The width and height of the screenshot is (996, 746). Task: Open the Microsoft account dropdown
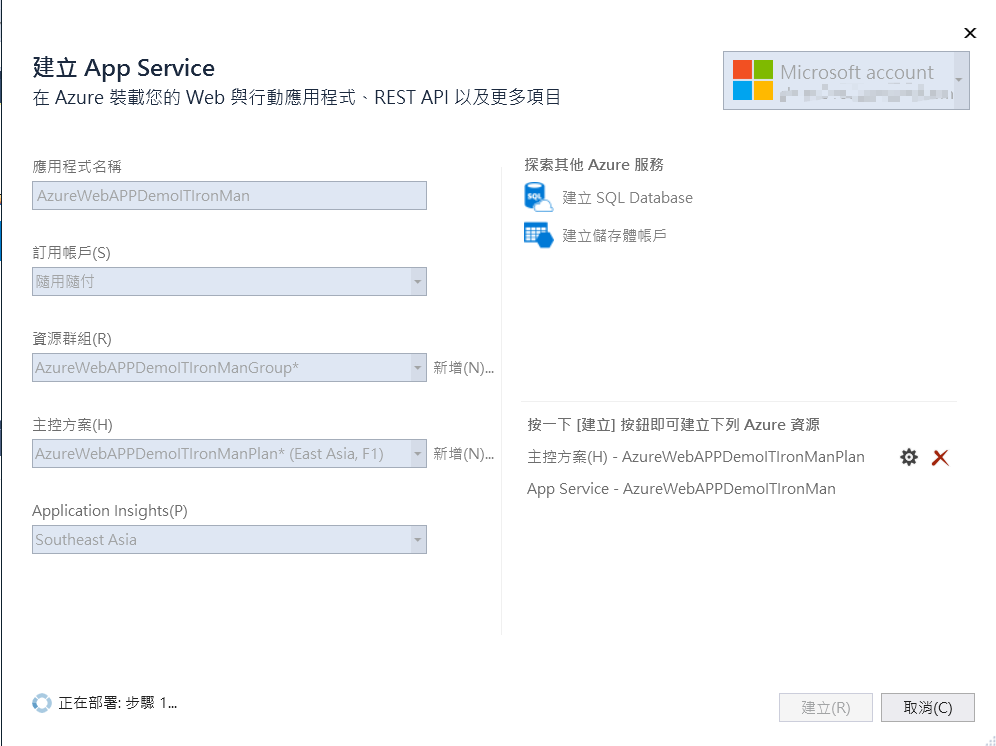[x=959, y=80]
